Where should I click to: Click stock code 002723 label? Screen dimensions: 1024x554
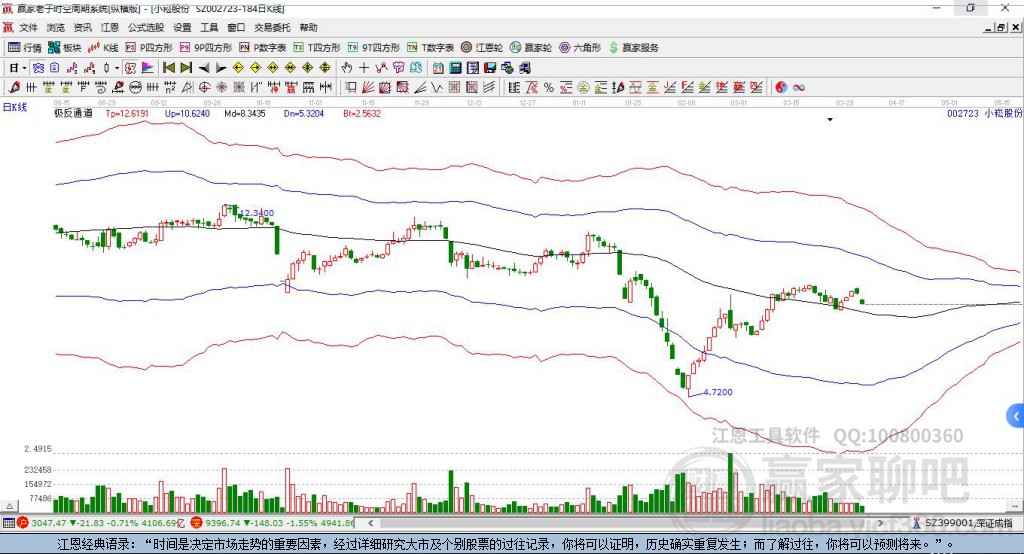point(963,113)
